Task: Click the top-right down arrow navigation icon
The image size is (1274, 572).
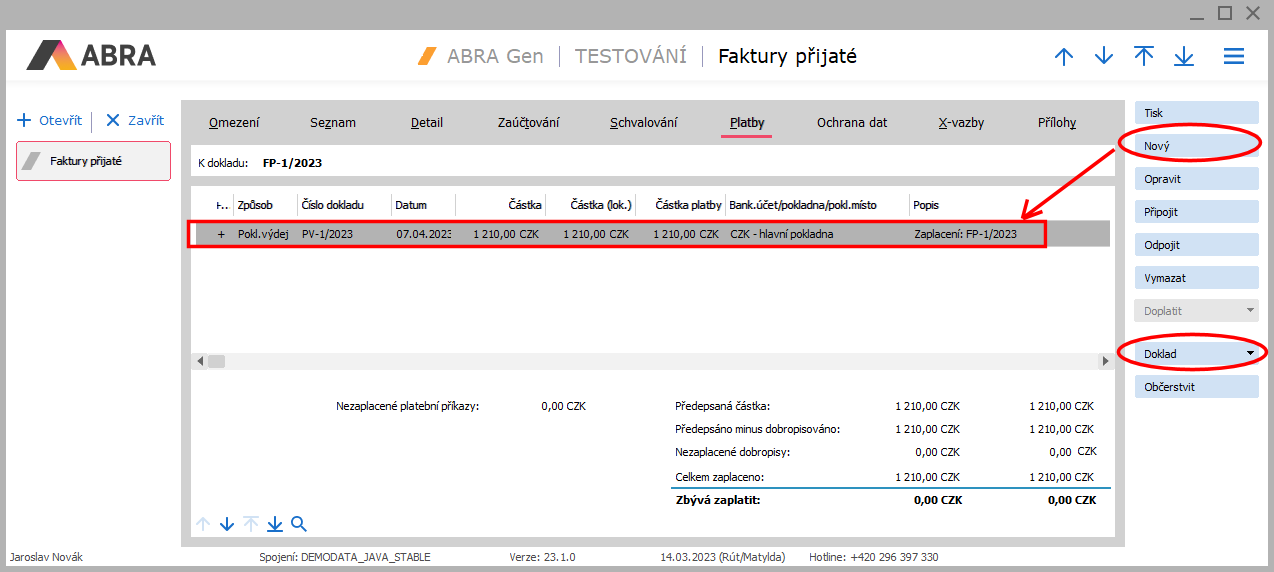Action: point(1104,57)
